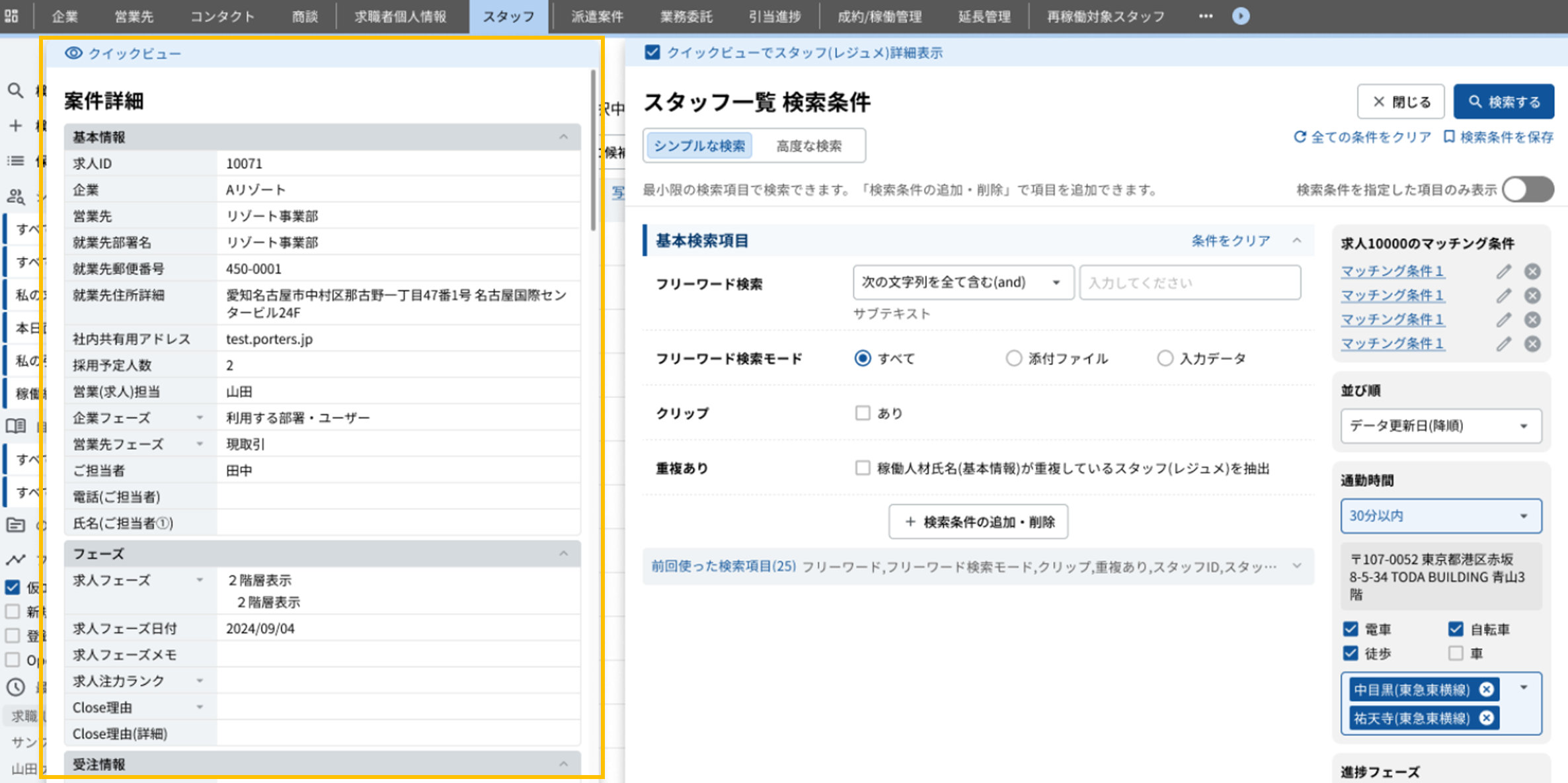Screen dimensions: 1568x783
Task: Select the 添付ファイル radio button
Action: 1013,358
